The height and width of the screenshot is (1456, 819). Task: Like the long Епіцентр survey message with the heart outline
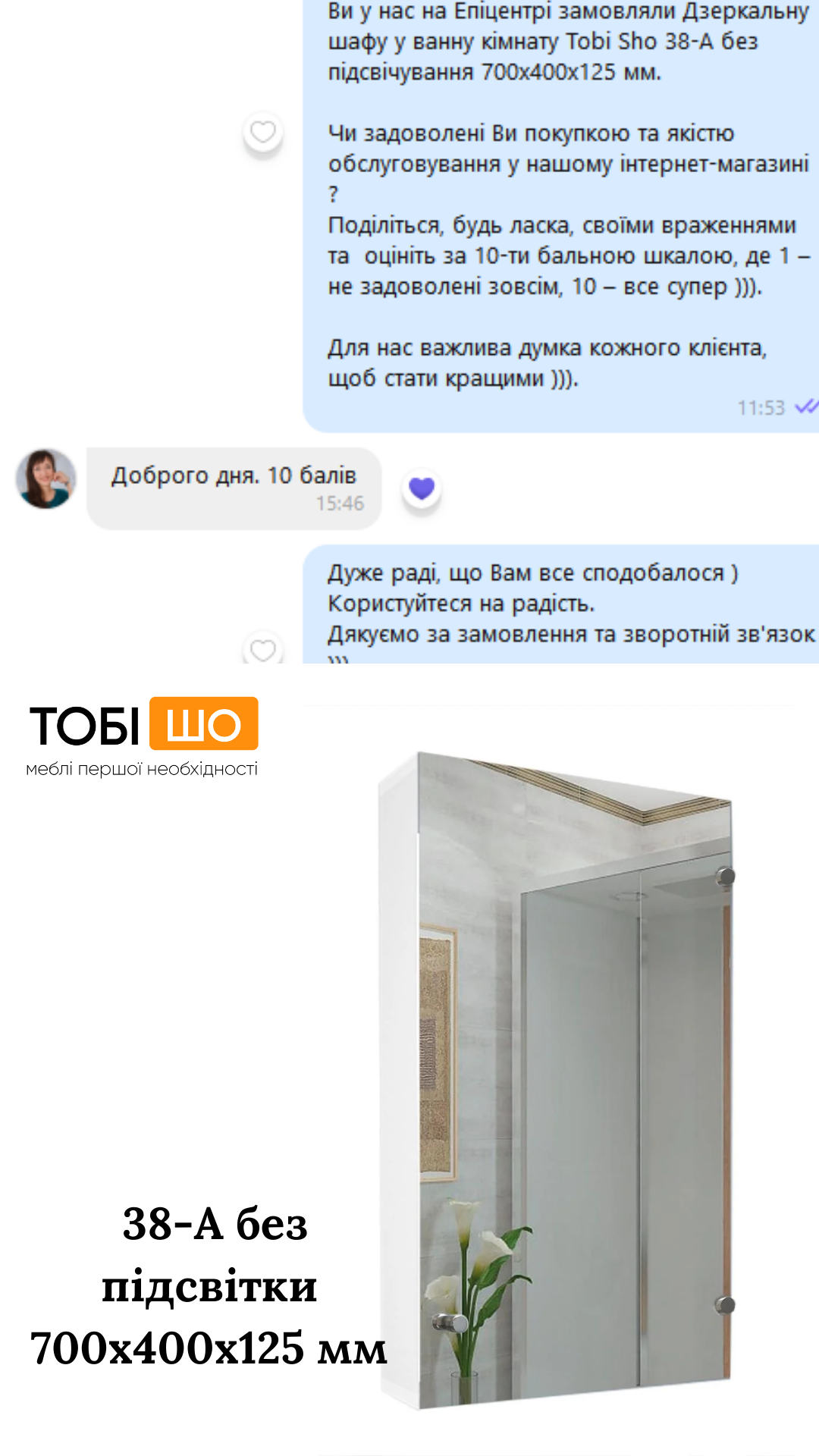(263, 132)
